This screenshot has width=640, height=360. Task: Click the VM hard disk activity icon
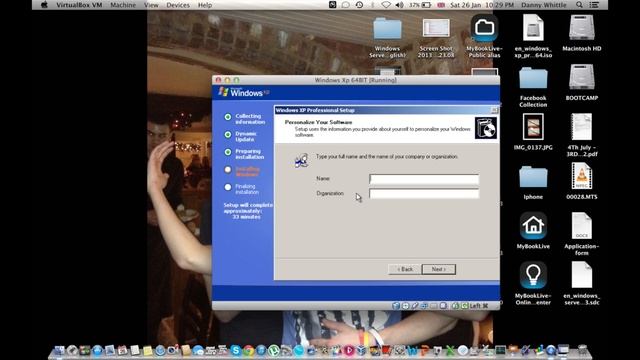(396, 306)
